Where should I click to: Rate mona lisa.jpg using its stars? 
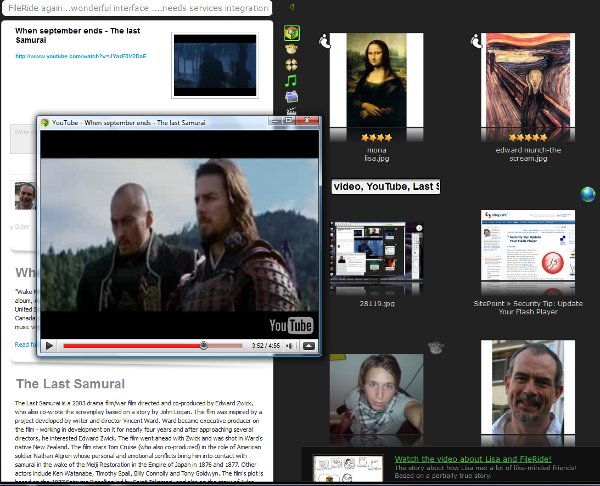pyautogui.click(x=377, y=137)
